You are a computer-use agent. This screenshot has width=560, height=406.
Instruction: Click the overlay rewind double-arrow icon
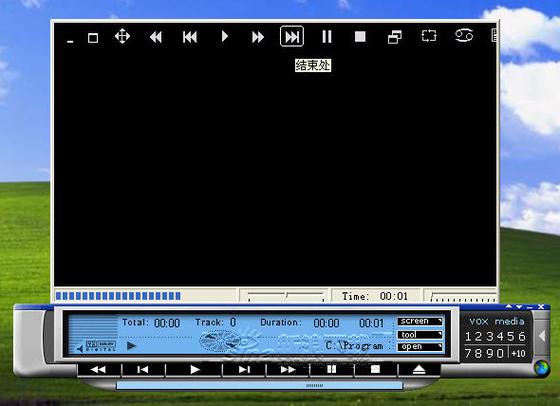[x=156, y=37]
